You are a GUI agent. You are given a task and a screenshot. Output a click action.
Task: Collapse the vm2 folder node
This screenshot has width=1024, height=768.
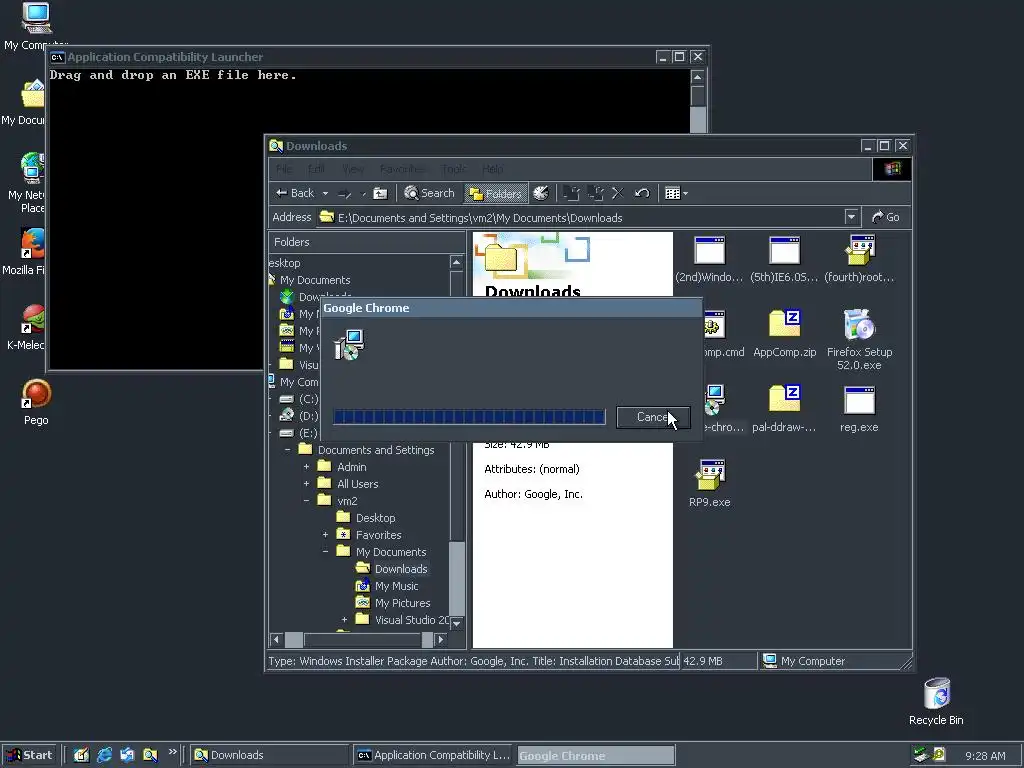306,501
